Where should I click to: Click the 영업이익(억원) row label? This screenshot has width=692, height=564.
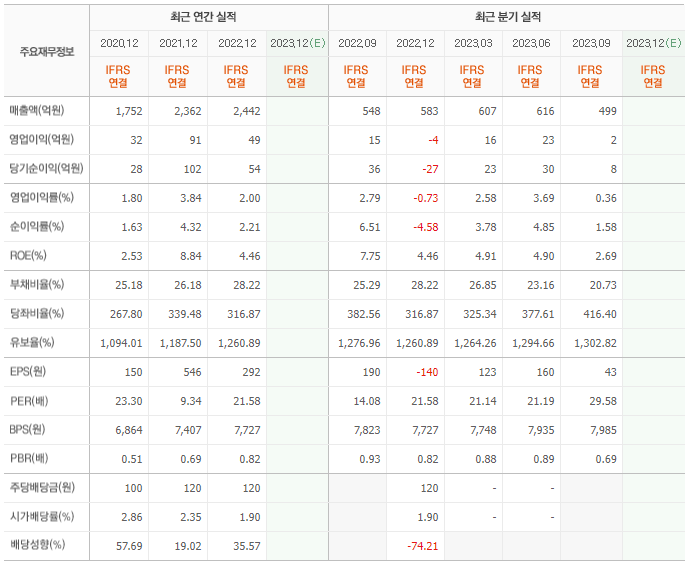pos(42,139)
